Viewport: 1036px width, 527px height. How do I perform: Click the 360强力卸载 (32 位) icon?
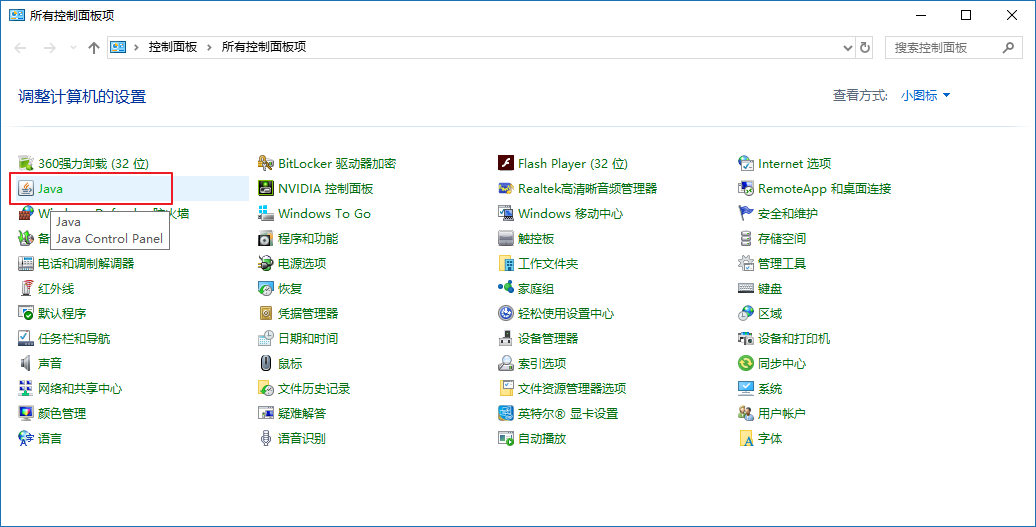[x=27, y=164]
